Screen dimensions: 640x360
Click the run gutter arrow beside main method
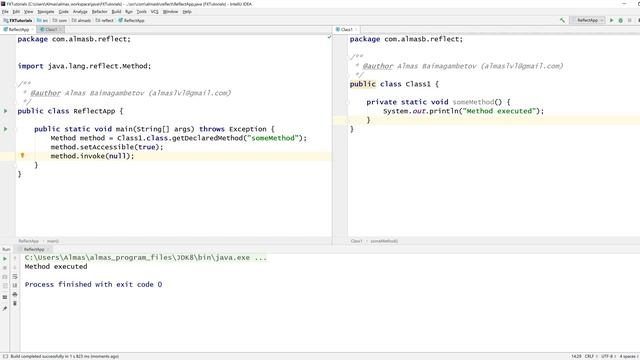pyautogui.click(x=5, y=129)
